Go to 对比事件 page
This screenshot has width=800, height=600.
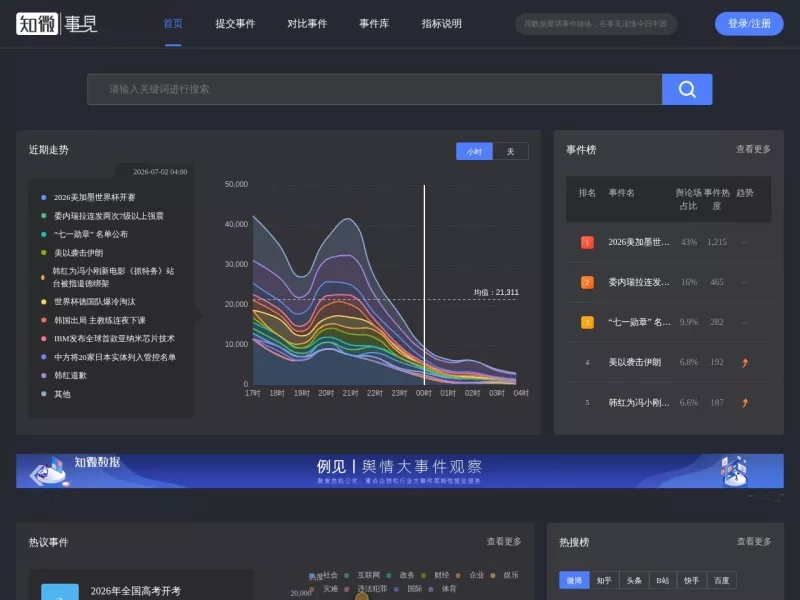tap(307, 23)
